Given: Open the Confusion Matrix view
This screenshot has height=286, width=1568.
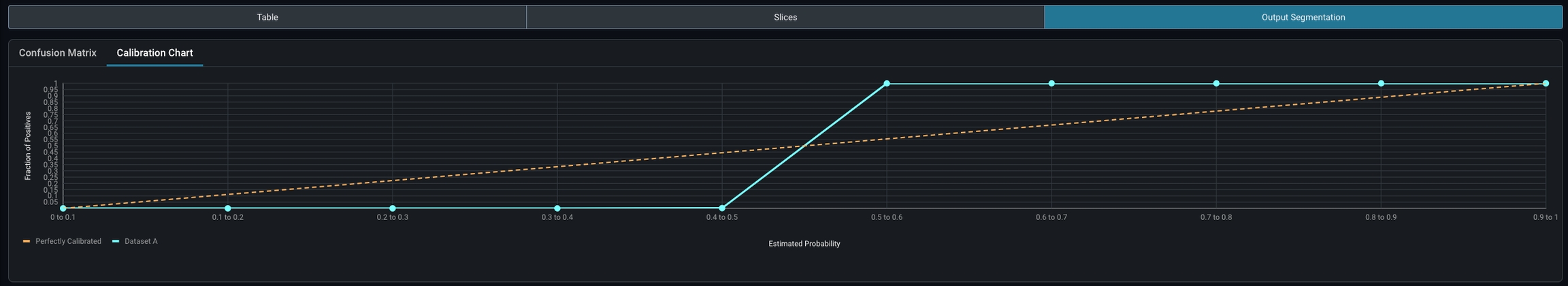Looking at the screenshot, I should click(58, 53).
